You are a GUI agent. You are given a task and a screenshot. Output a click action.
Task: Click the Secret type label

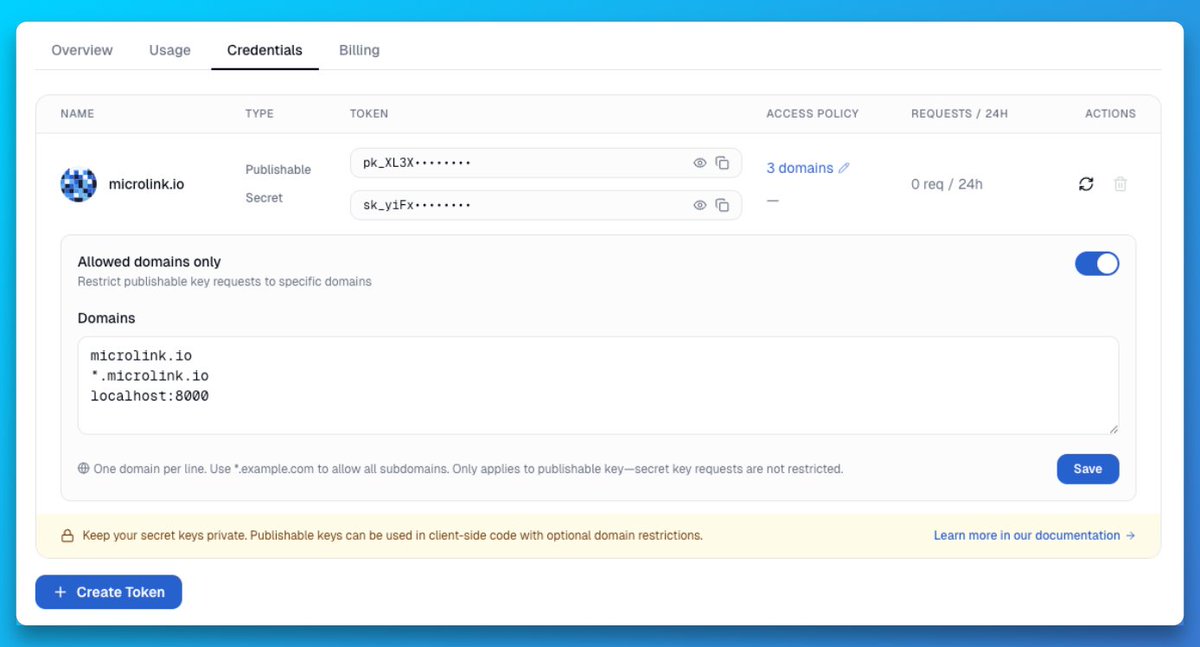pyautogui.click(x=264, y=198)
